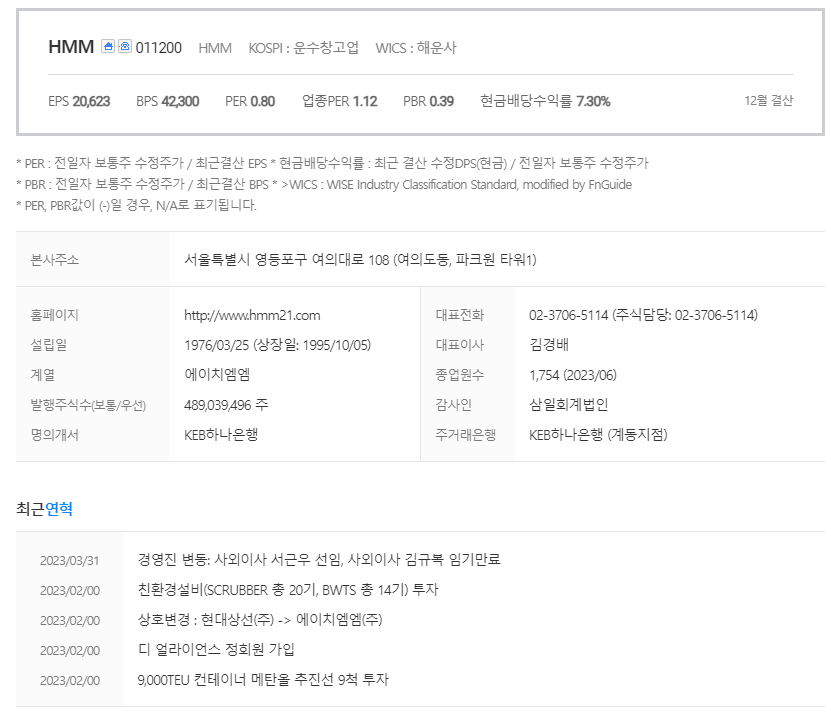Click history entry 디 얼라이언스 정회원 가입

click(216, 650)
